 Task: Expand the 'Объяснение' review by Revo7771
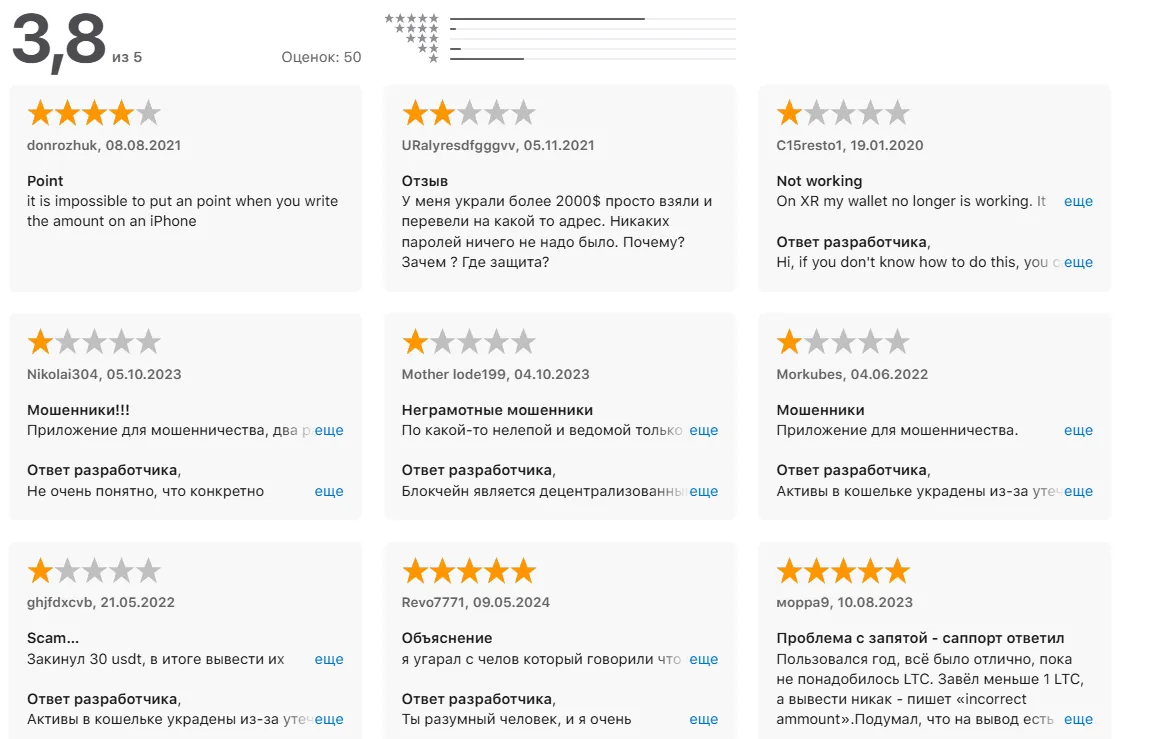[704, 659]
